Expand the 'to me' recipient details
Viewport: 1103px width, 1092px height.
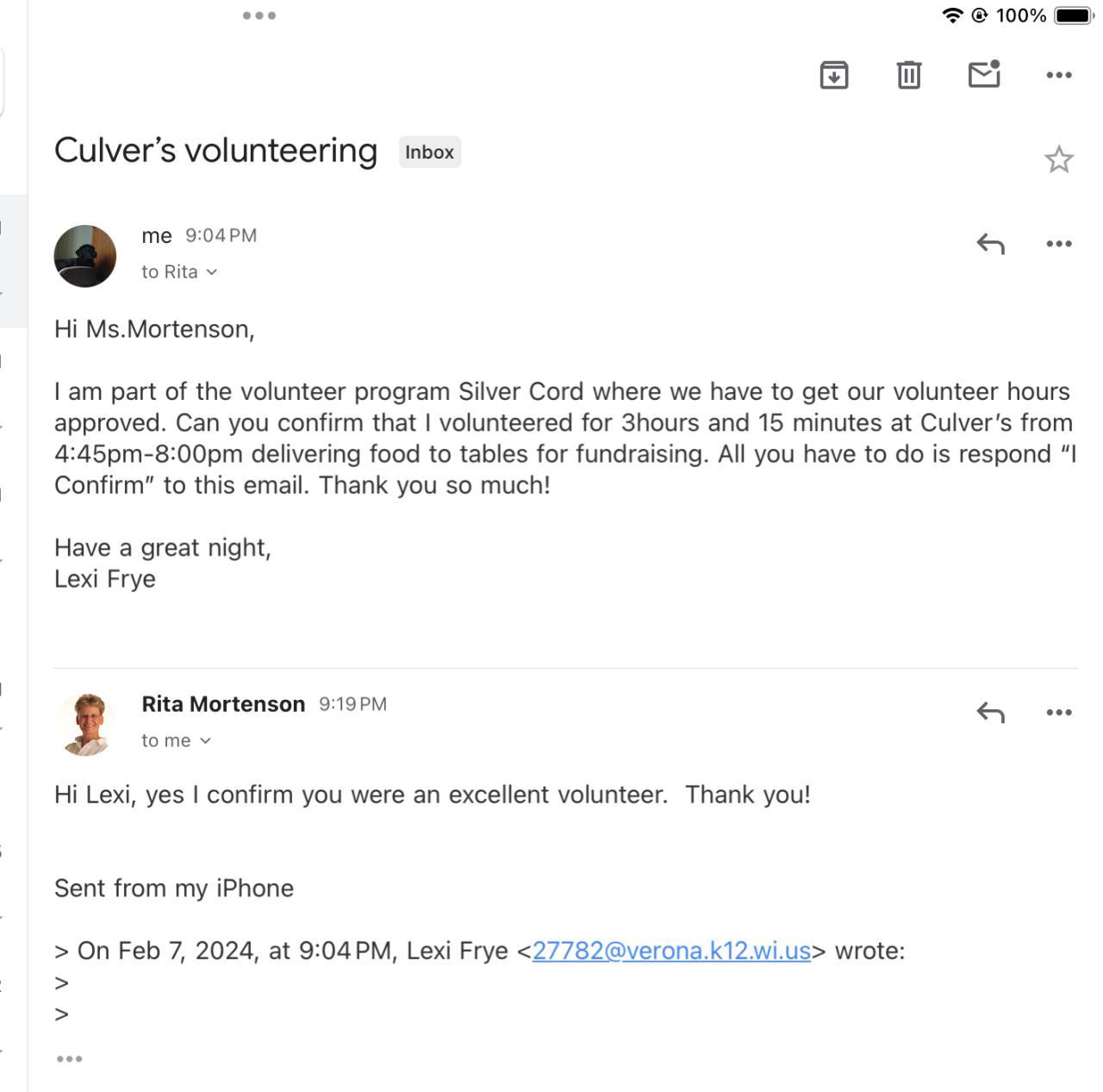[x=176, y=741]
